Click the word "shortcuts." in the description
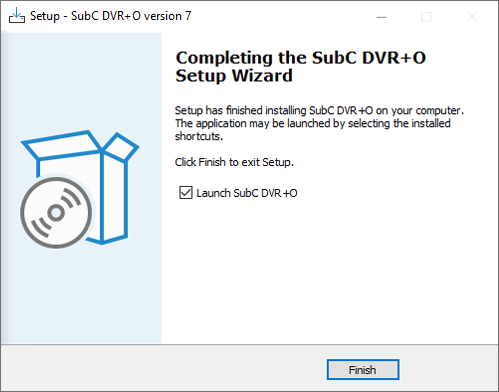The width and height of the screenshot is (499, 392). pos(199,136)
